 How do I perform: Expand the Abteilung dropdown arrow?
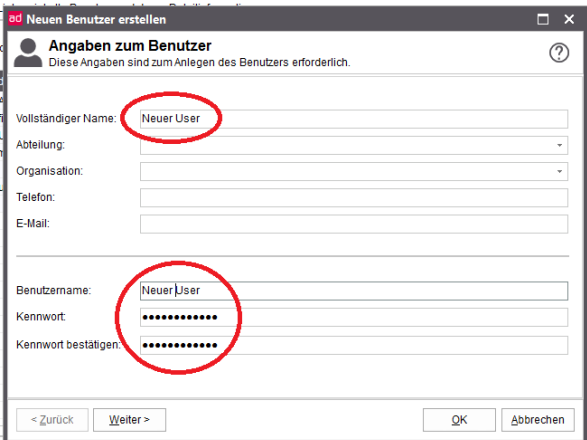[x=559, y=145]
